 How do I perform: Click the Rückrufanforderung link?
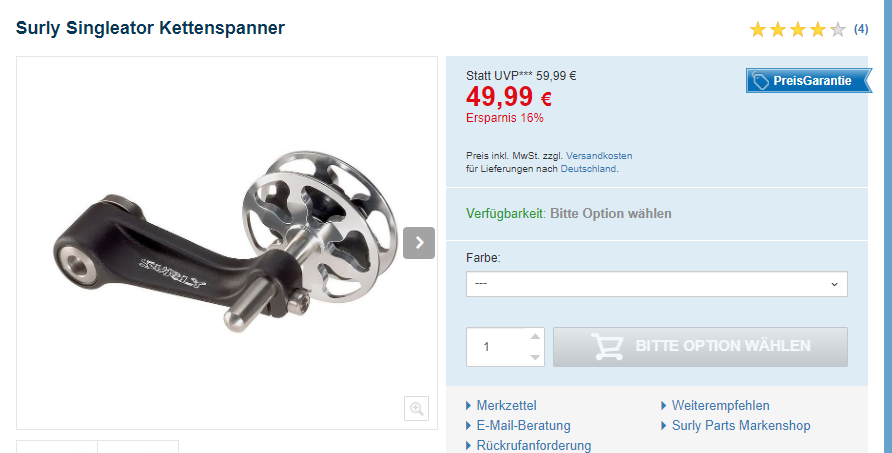pyautogui.click(x=534, y=445)
